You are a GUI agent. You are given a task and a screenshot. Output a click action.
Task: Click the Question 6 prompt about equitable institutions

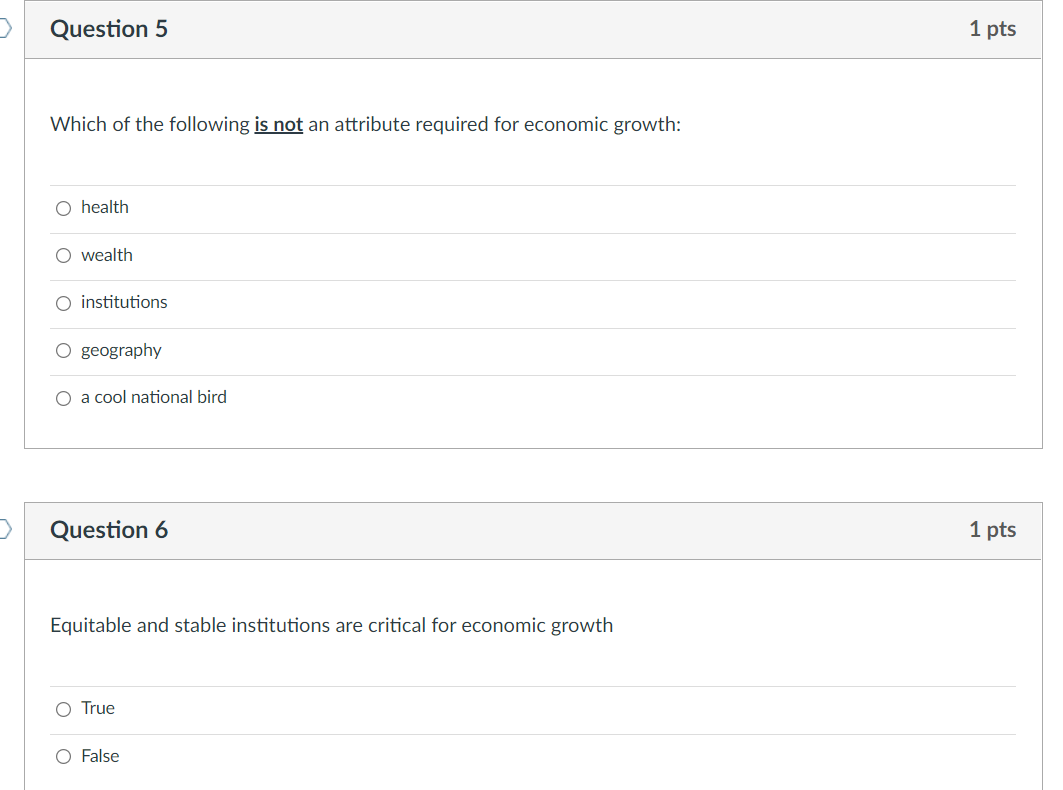pyautogui.click(x=332, y=625)
